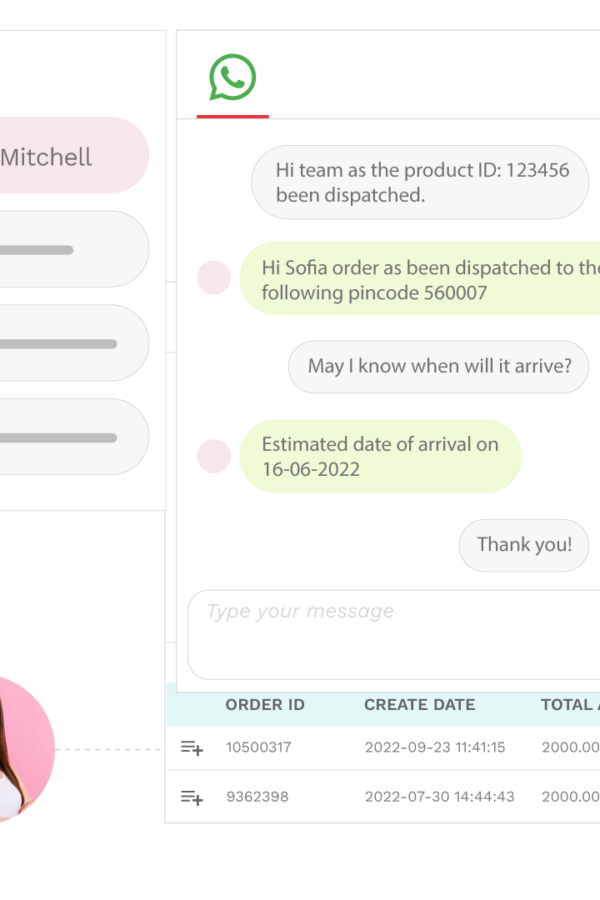
Task: Expand order 10500317 row icon
Action: click(x=192, y=748)
